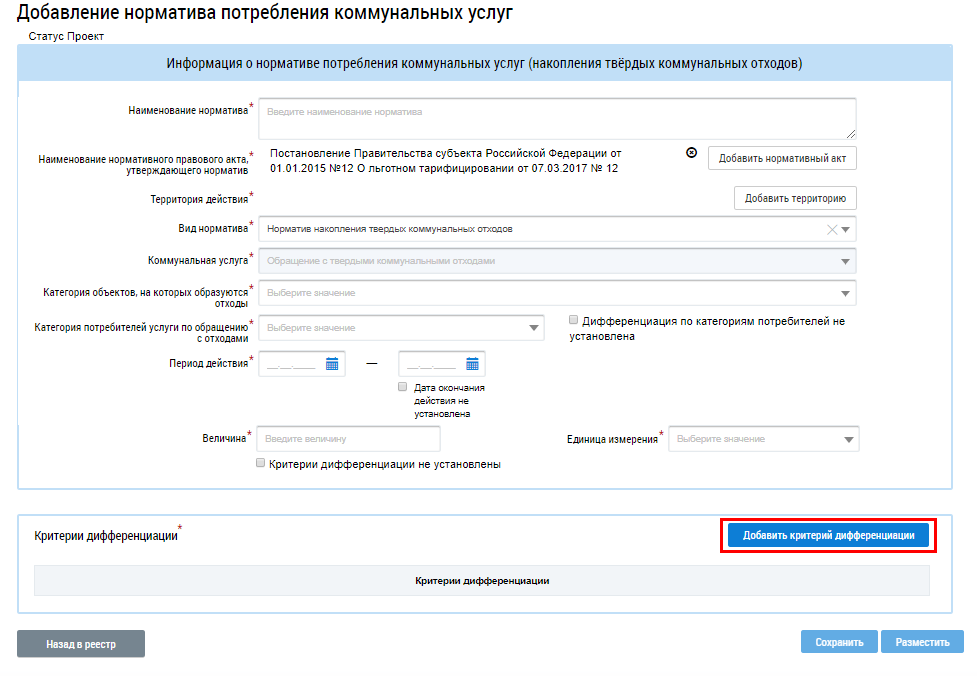The height and width of the screenshot is (676, 977).
Task: Click the 'Критерии дифференциации' table header
Action: click(482, 581)
